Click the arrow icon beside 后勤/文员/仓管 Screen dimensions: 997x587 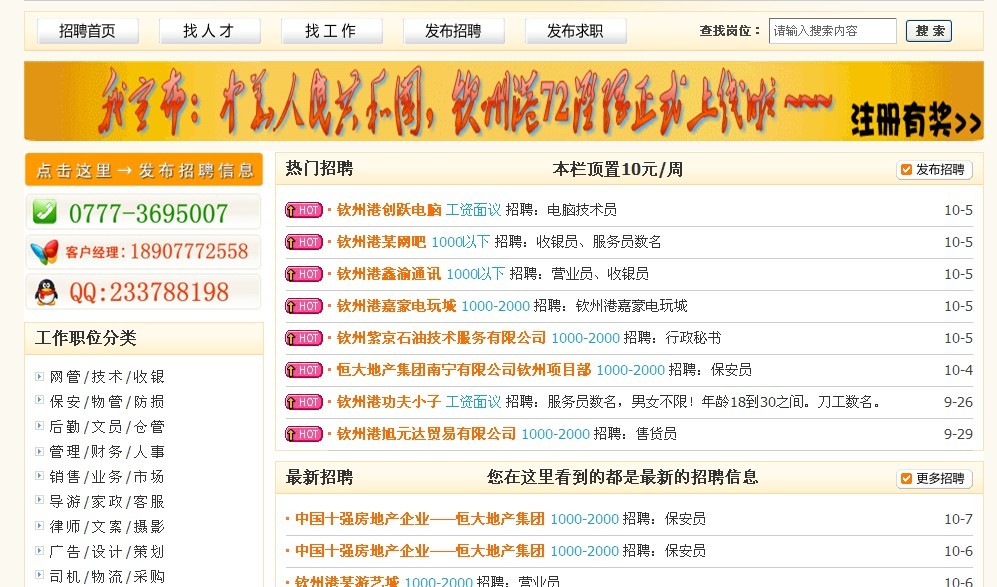coord(39,426)
